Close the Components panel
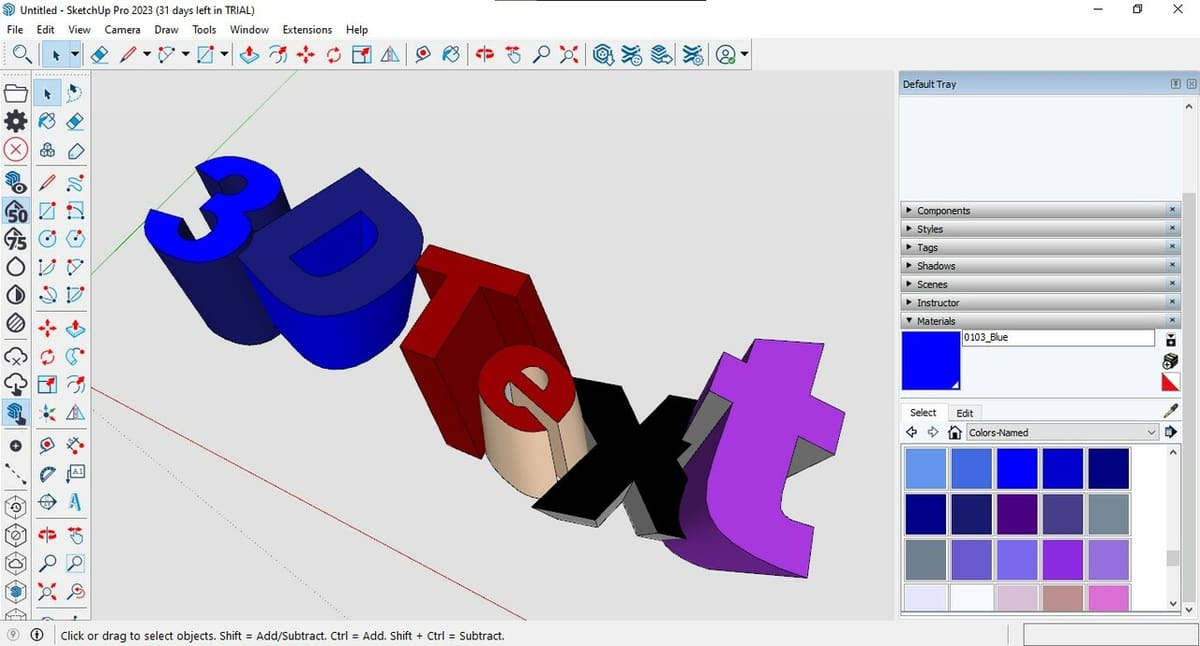Viewport: 1200px width, 646px height. click(x=1173, y=211)
